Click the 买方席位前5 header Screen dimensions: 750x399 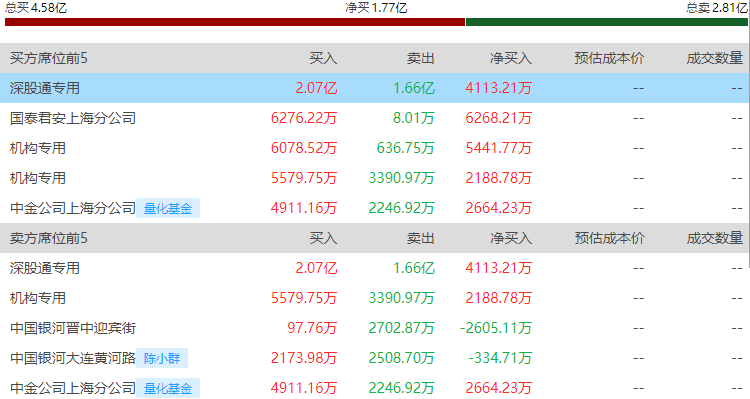point(49,58)
